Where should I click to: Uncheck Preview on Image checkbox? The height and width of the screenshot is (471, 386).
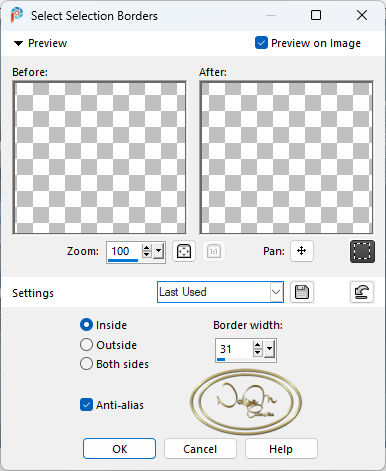point(261,43)
